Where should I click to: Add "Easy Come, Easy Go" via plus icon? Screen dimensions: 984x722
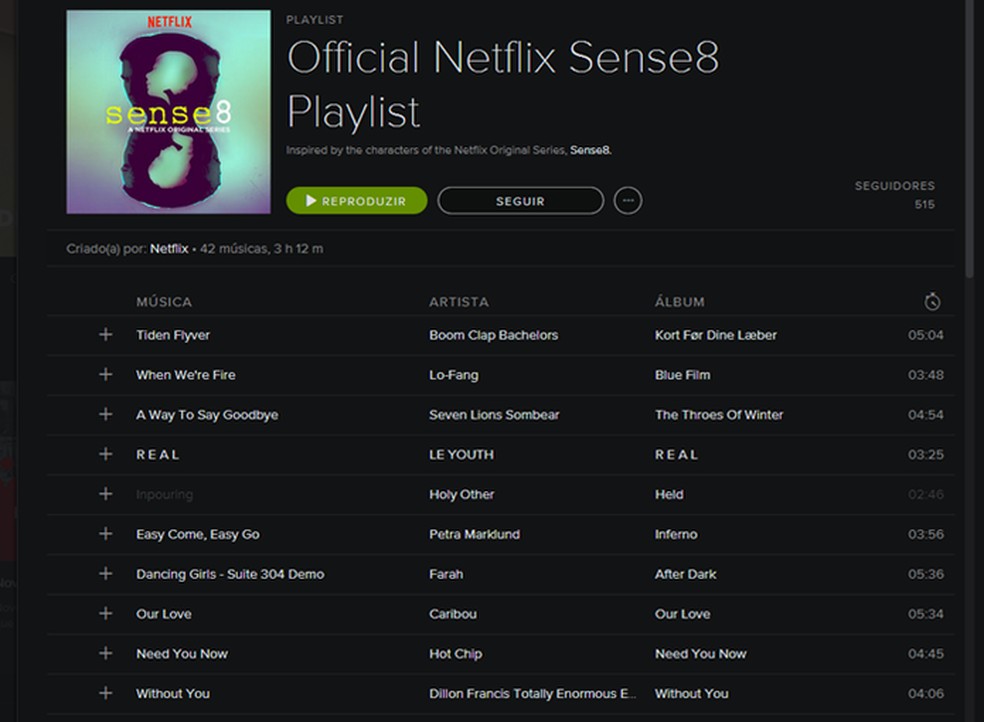[x=105, y=534]
